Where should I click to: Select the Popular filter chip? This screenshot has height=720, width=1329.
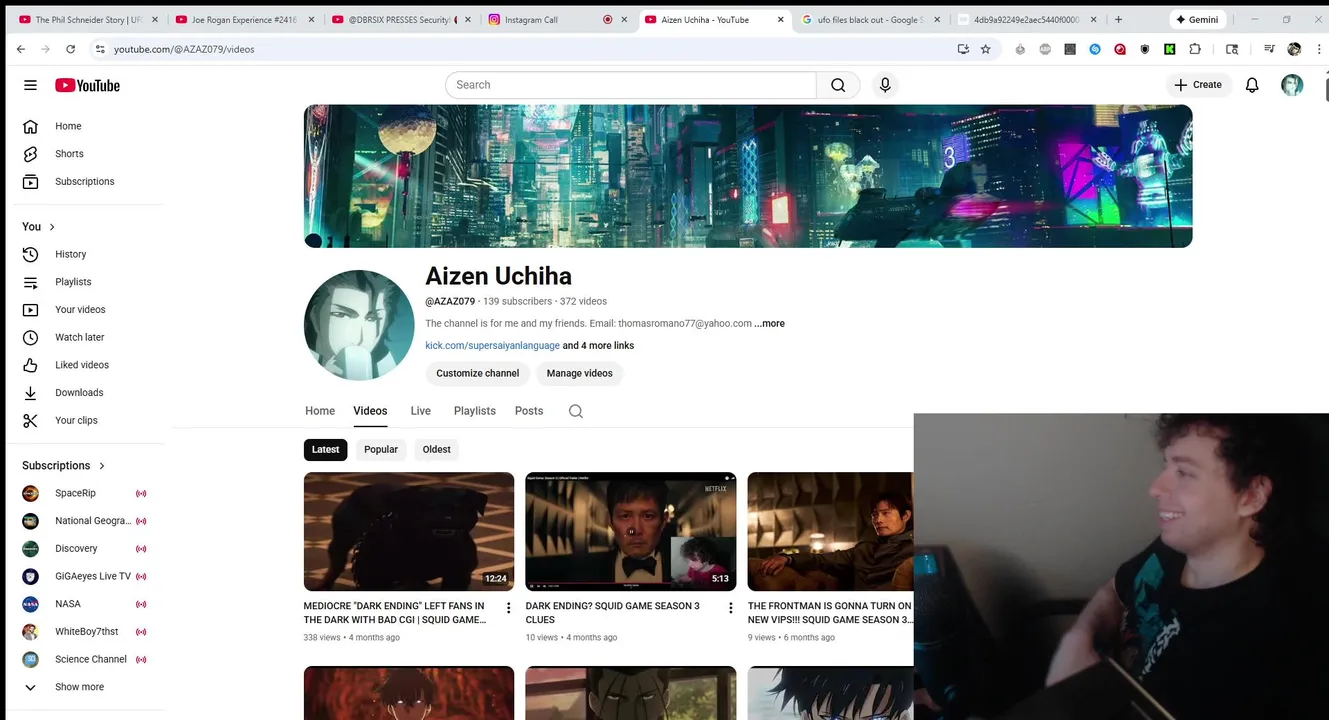pos(381,450)
